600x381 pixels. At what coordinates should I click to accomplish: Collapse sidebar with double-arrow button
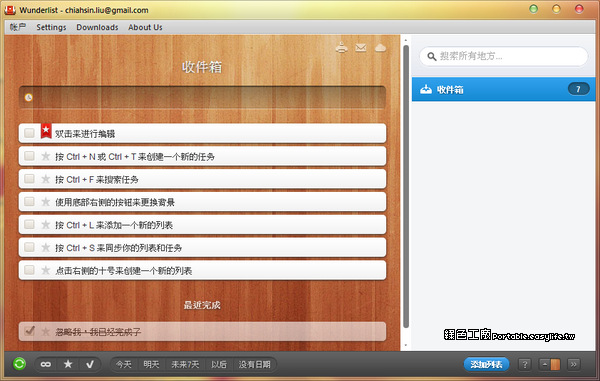pyautogui.click(x=574, y=364)
